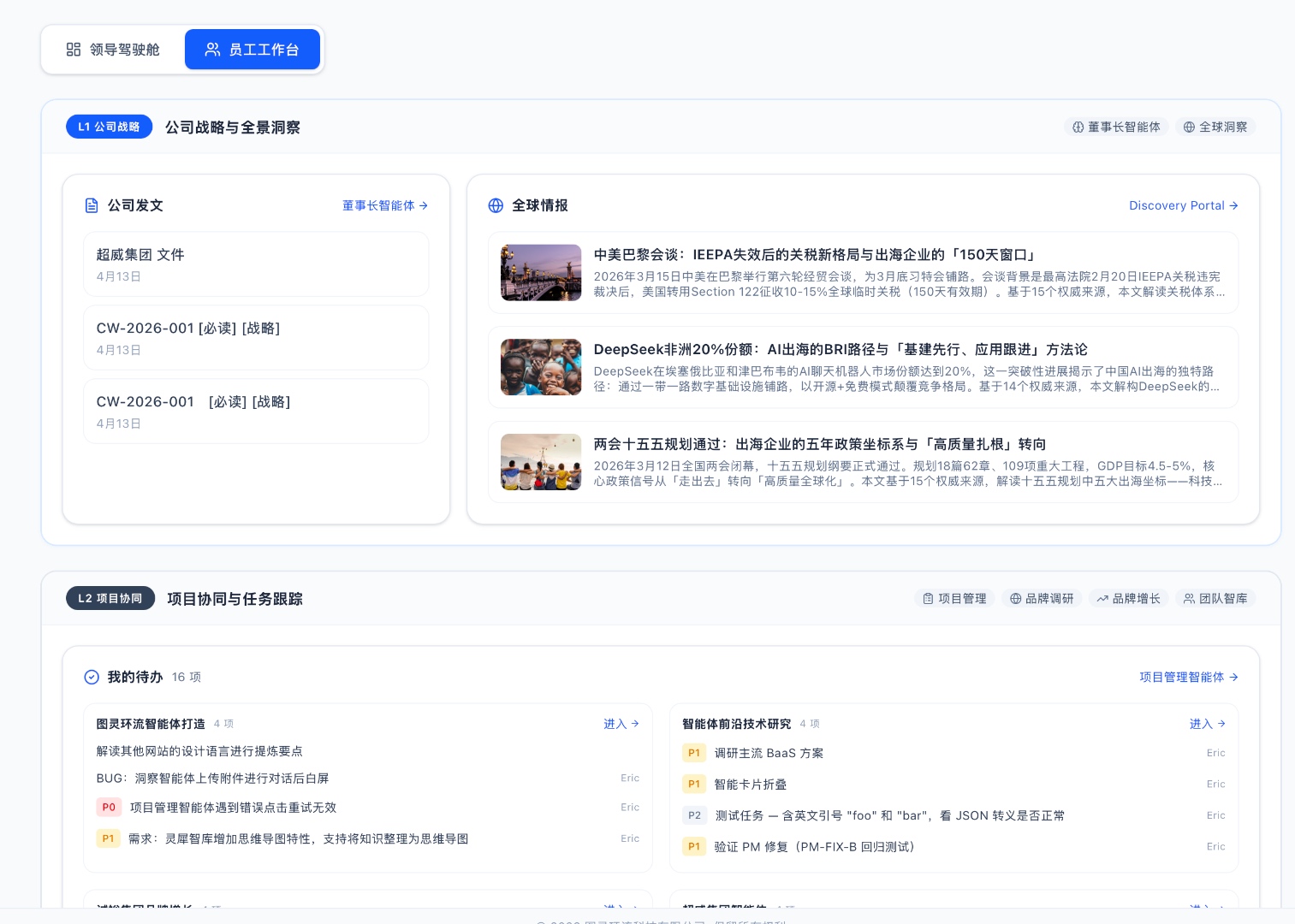Enter the 智能体前沿技术研究 project
The height and width of the screenshot is (924, 1295).
[x=1208, y=724]
